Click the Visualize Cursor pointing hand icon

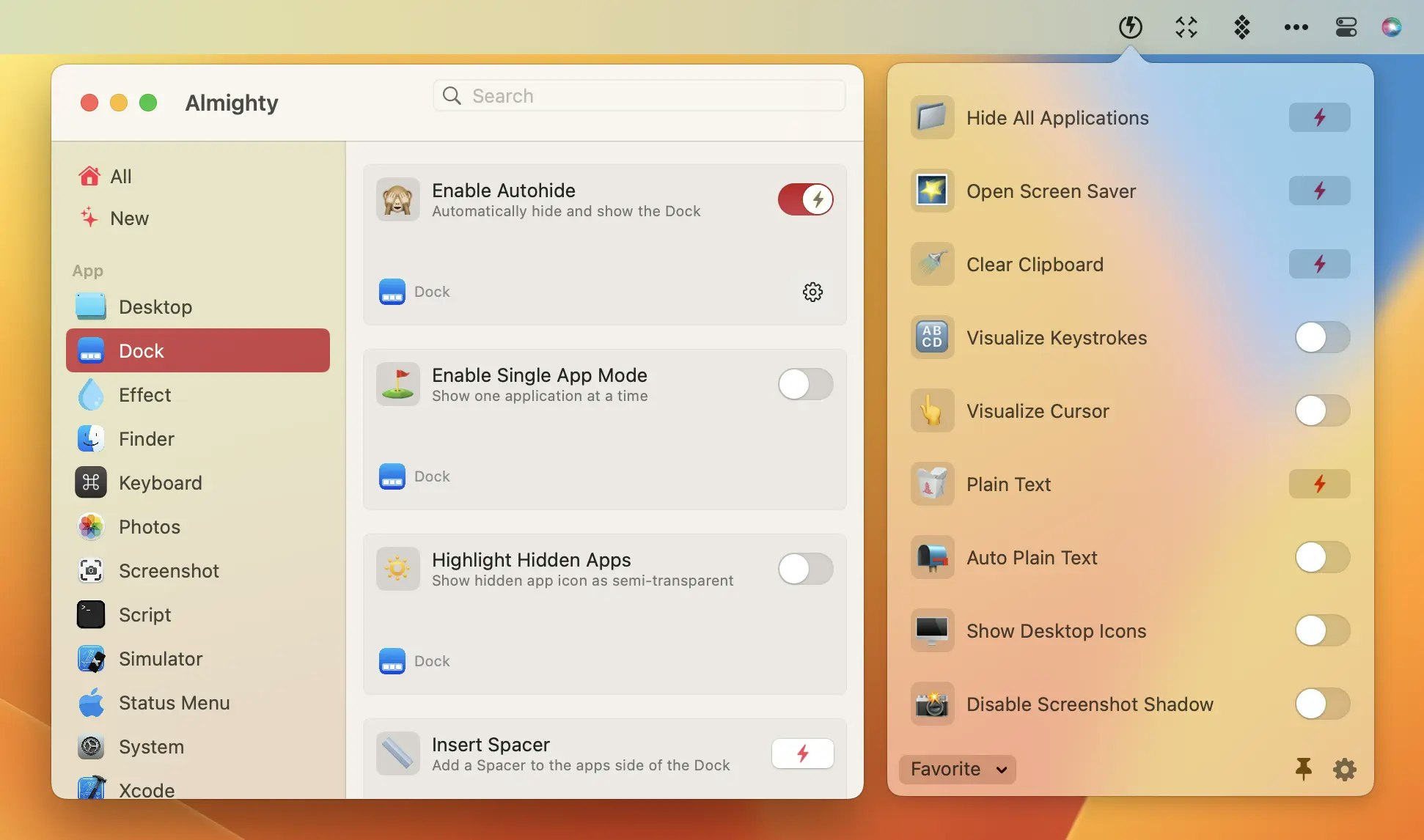tap(932, 410)
